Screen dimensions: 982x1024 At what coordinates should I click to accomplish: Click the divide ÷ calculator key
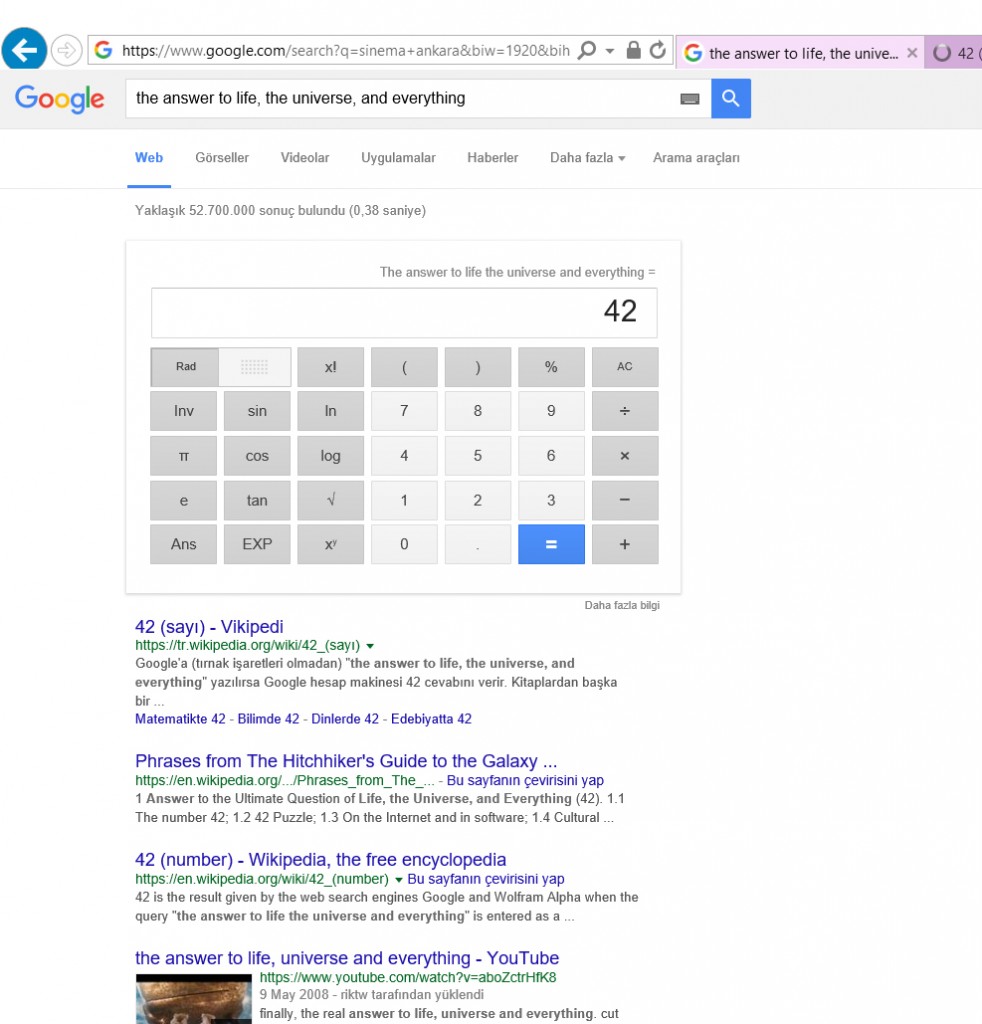tap(625, 411)
